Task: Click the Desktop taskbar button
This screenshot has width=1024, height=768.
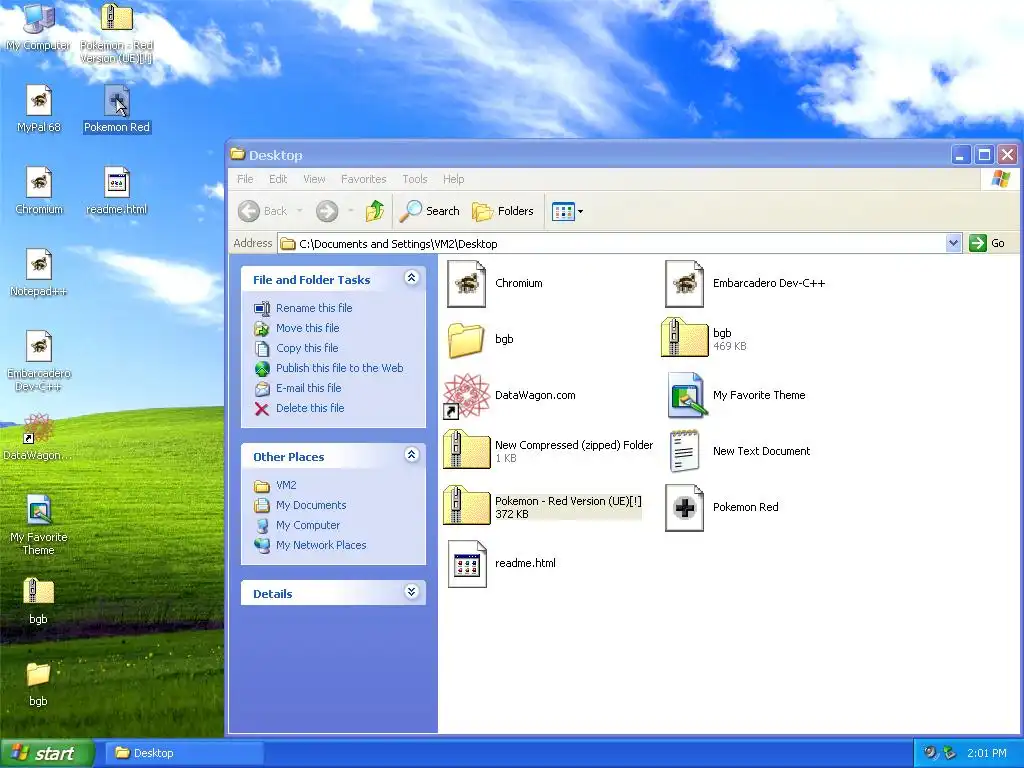Action: tap(183, 754)
